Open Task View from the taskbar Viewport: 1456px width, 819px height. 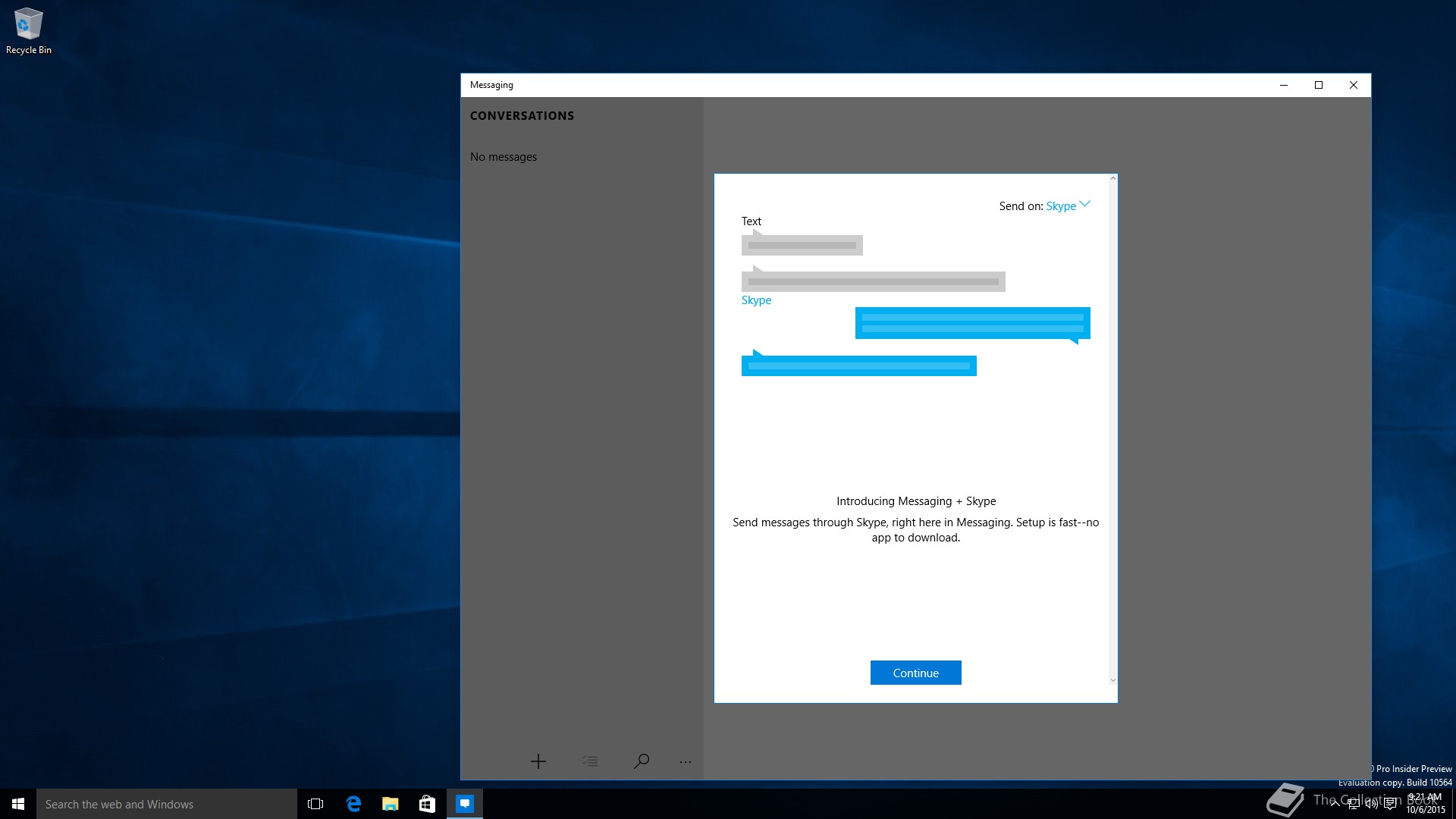click(315, 804)
